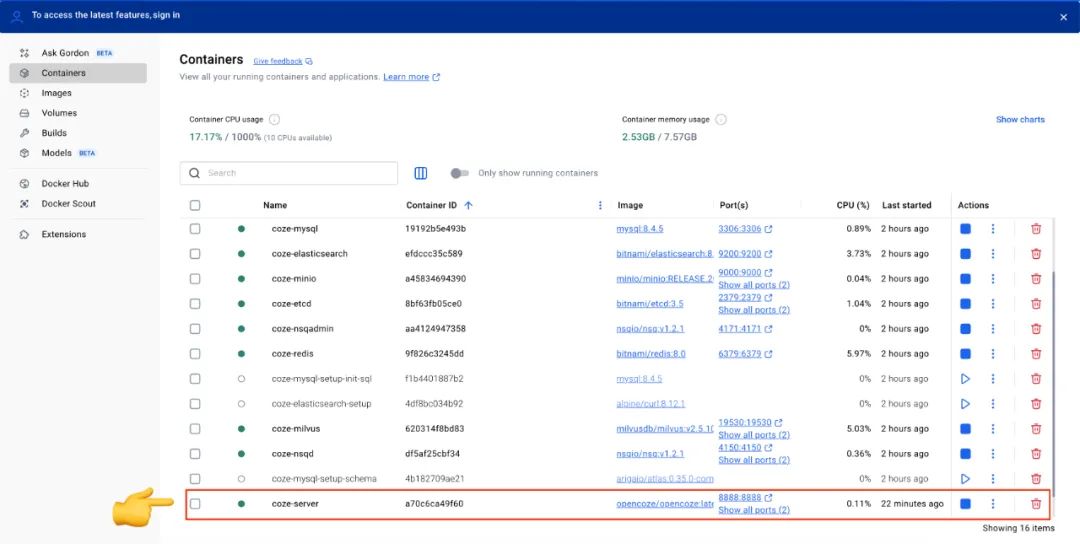
Task: Click the Docker Scout sidebar icon
Action: click(x=25, y=204)
